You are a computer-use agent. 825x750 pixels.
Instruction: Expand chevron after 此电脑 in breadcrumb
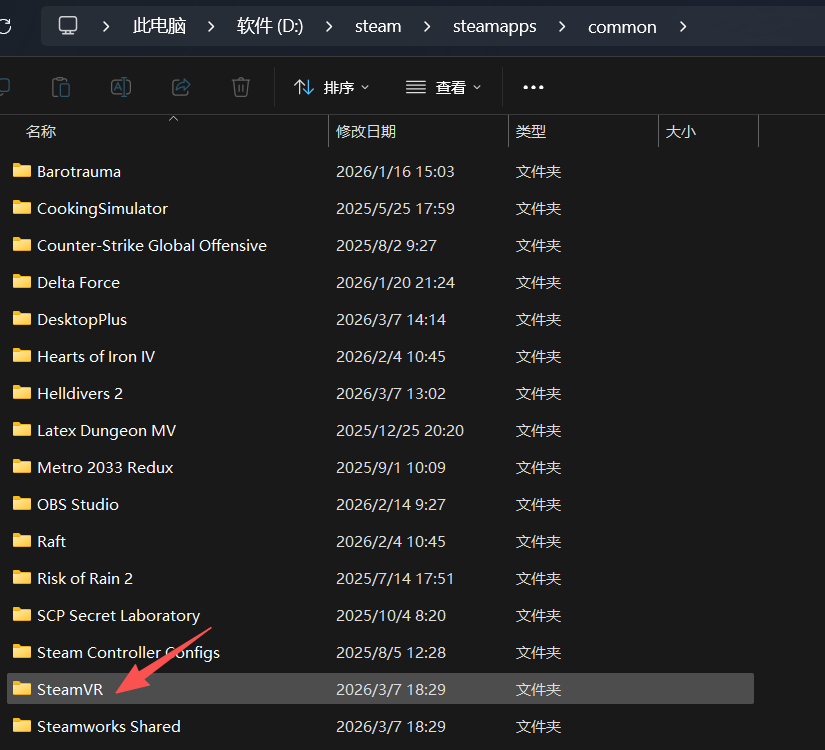[211, 26]
